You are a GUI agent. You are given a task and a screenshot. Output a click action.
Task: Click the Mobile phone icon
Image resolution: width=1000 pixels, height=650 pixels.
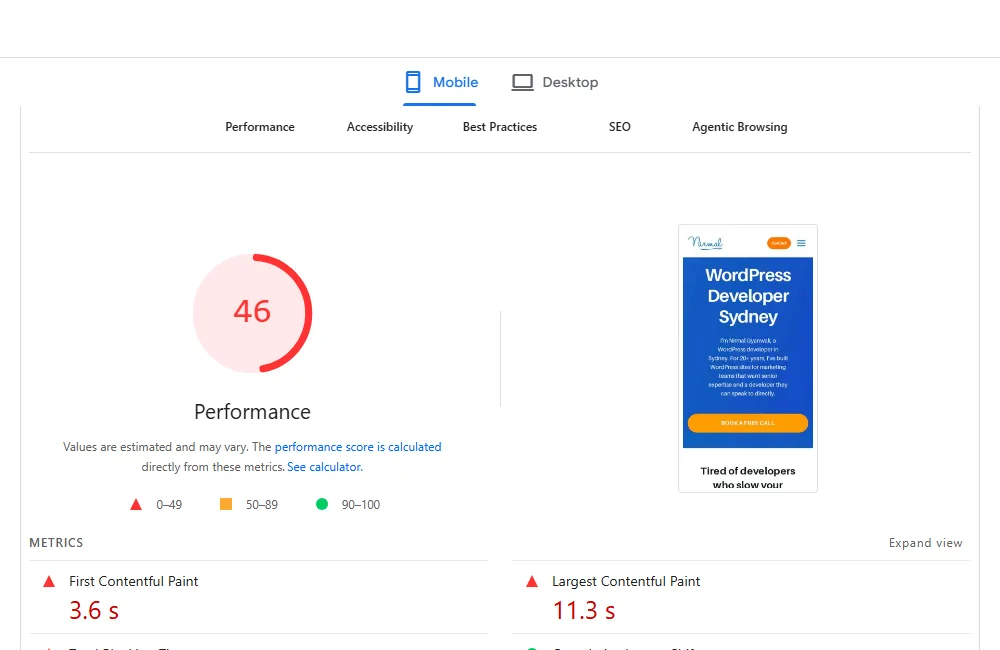[x=413, y=82]
